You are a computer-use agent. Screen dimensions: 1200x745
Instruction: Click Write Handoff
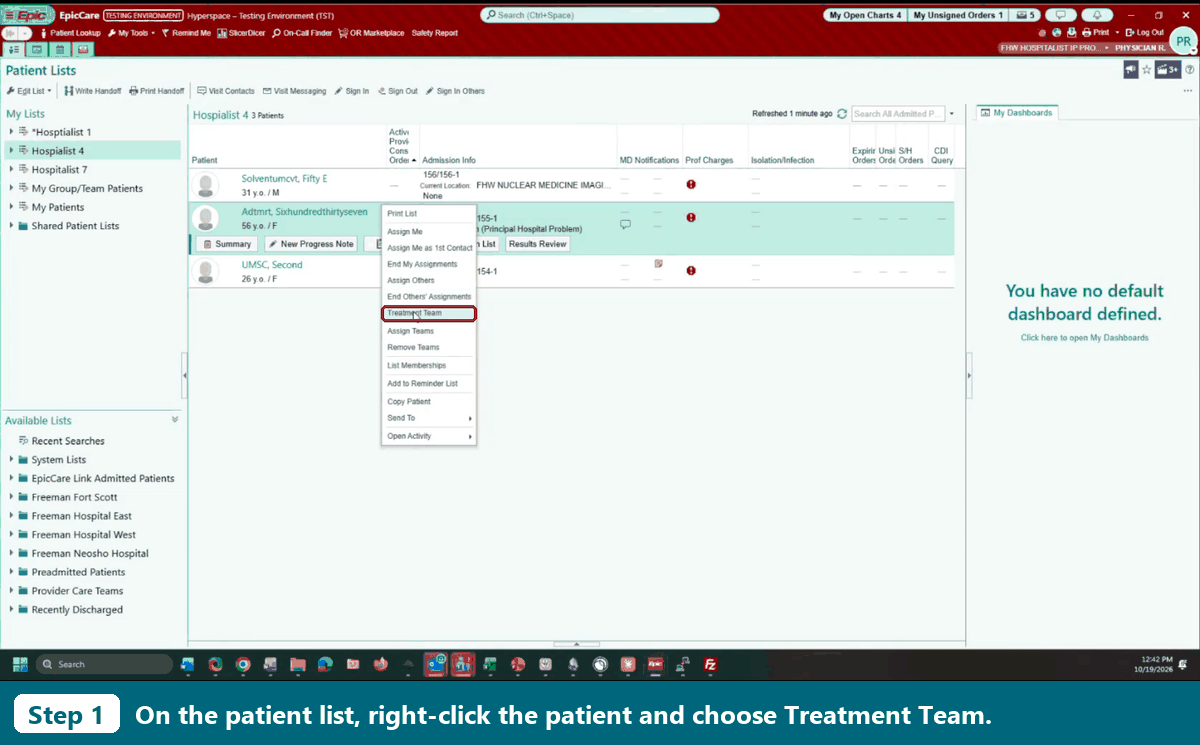93,91
